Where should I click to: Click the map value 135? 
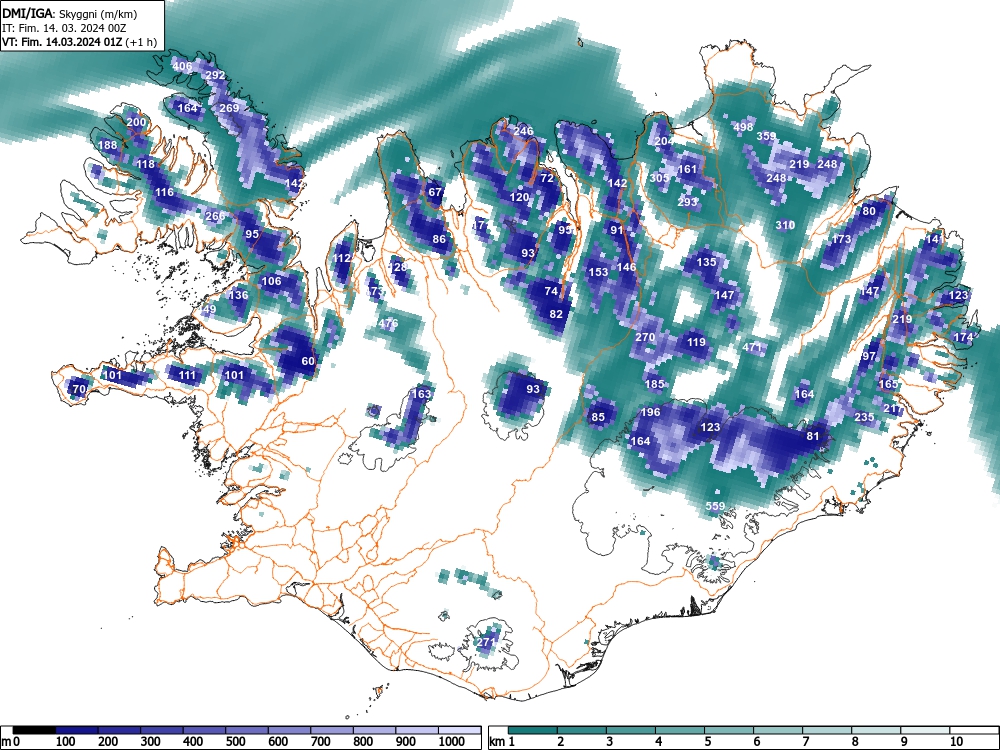pyautogui.click(x=707, y=262)
